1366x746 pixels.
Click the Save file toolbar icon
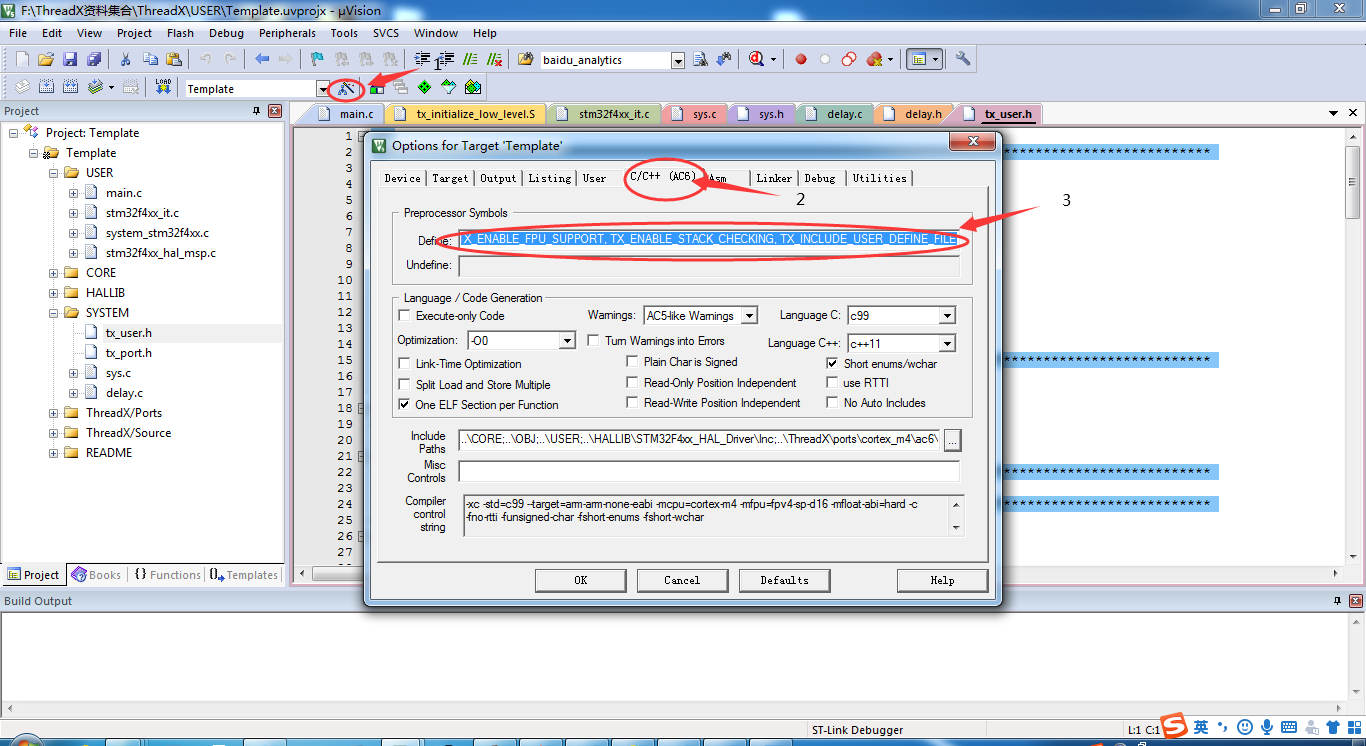coord(70,60)
